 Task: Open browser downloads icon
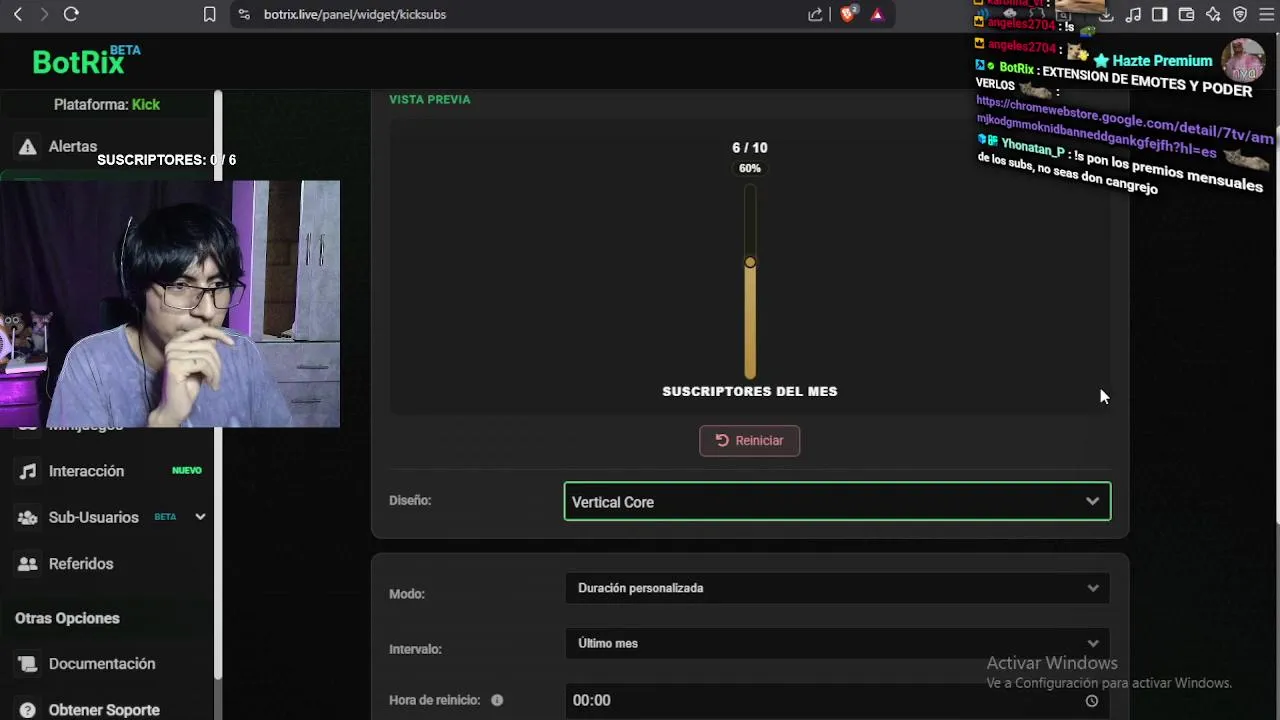pos(1106,14)
